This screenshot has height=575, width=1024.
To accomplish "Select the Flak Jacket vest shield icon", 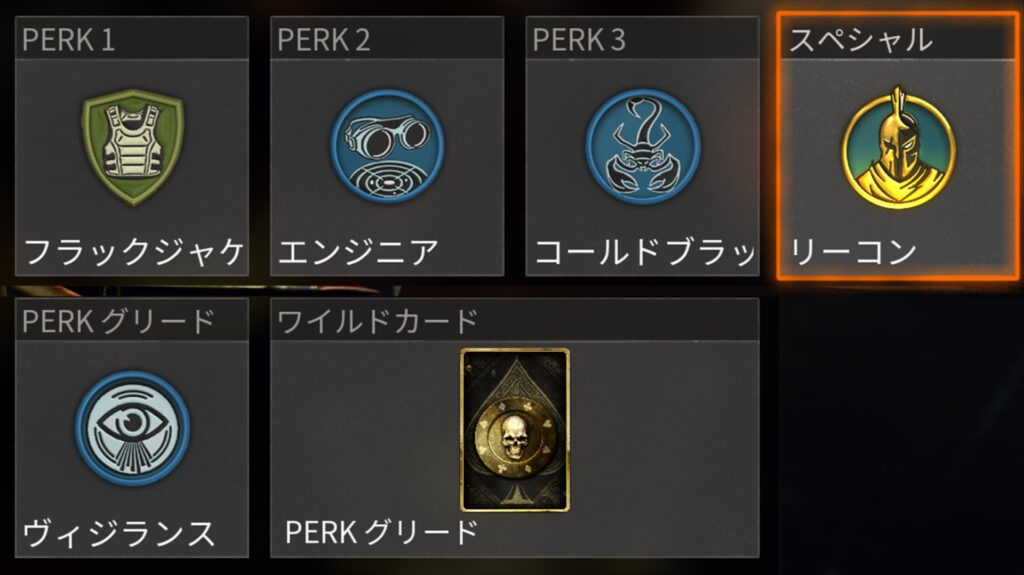I will coord(133,147).
